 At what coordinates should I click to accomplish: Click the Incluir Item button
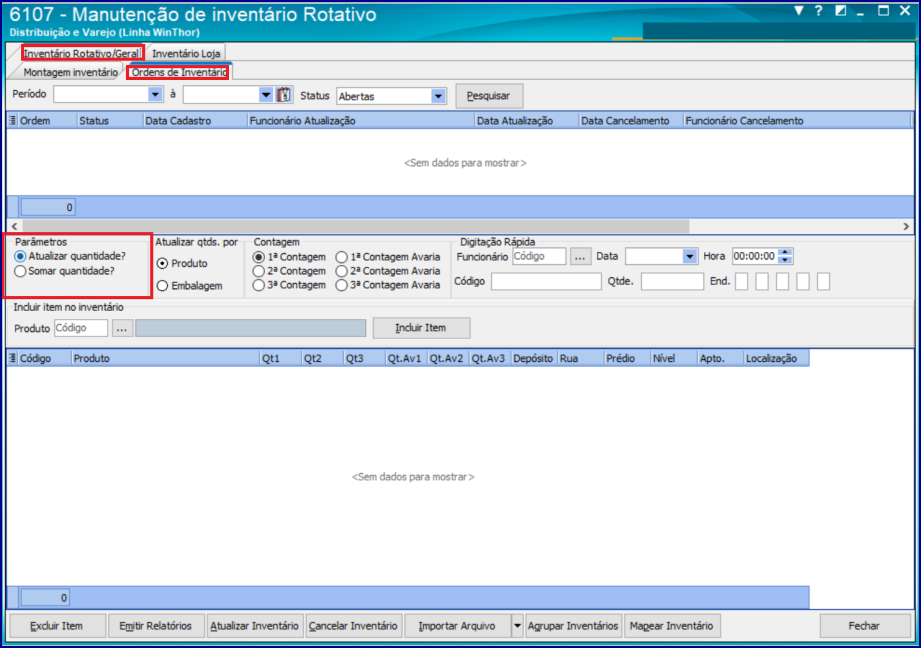tap(421, 328)
